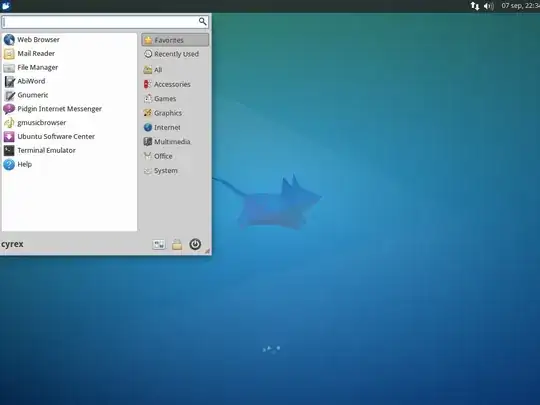Click the network connection arrows icon
Screen dimensions: 540x405
coord(475,6)
